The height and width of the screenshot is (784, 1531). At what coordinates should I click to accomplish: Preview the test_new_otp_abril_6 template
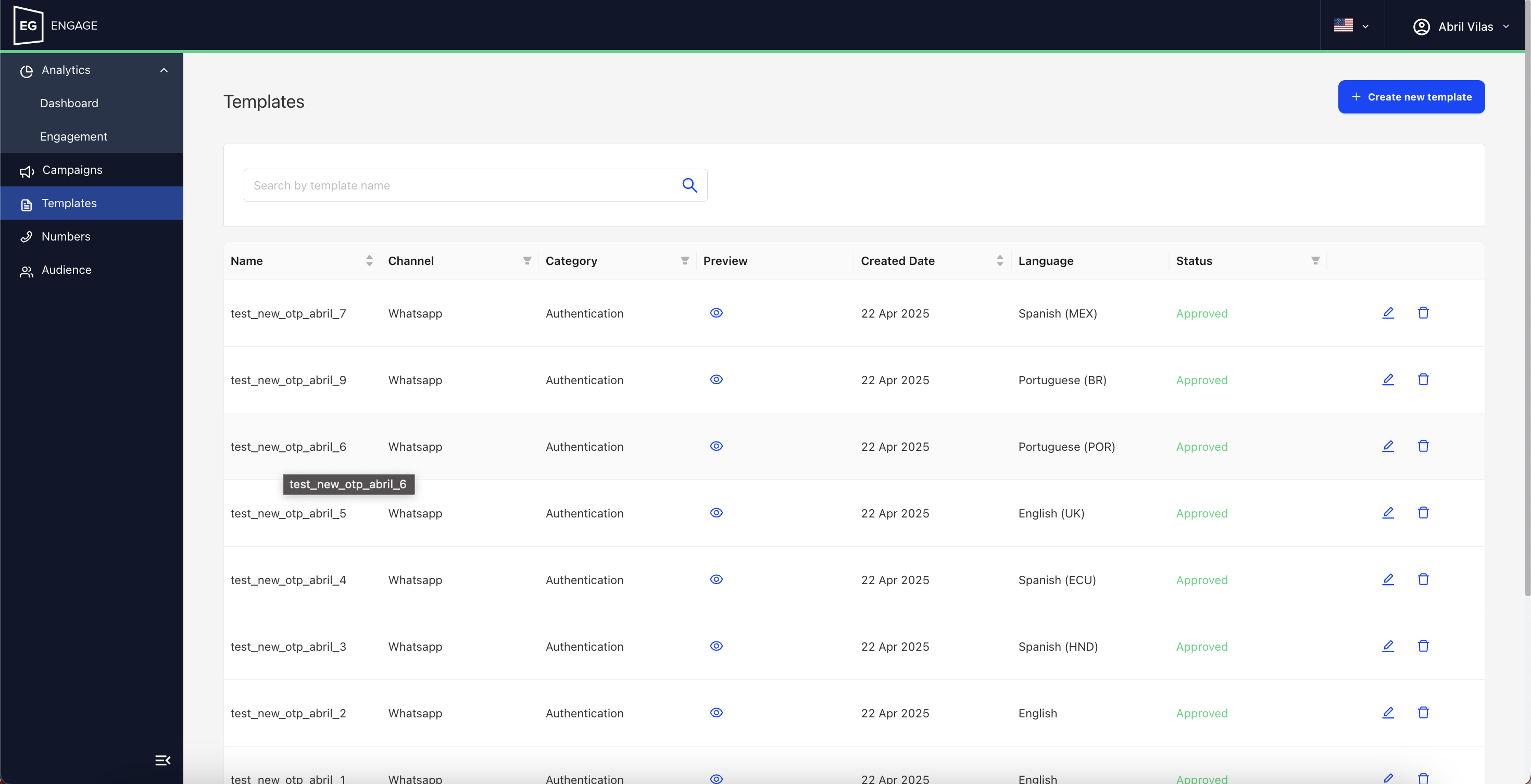(716, 446)
